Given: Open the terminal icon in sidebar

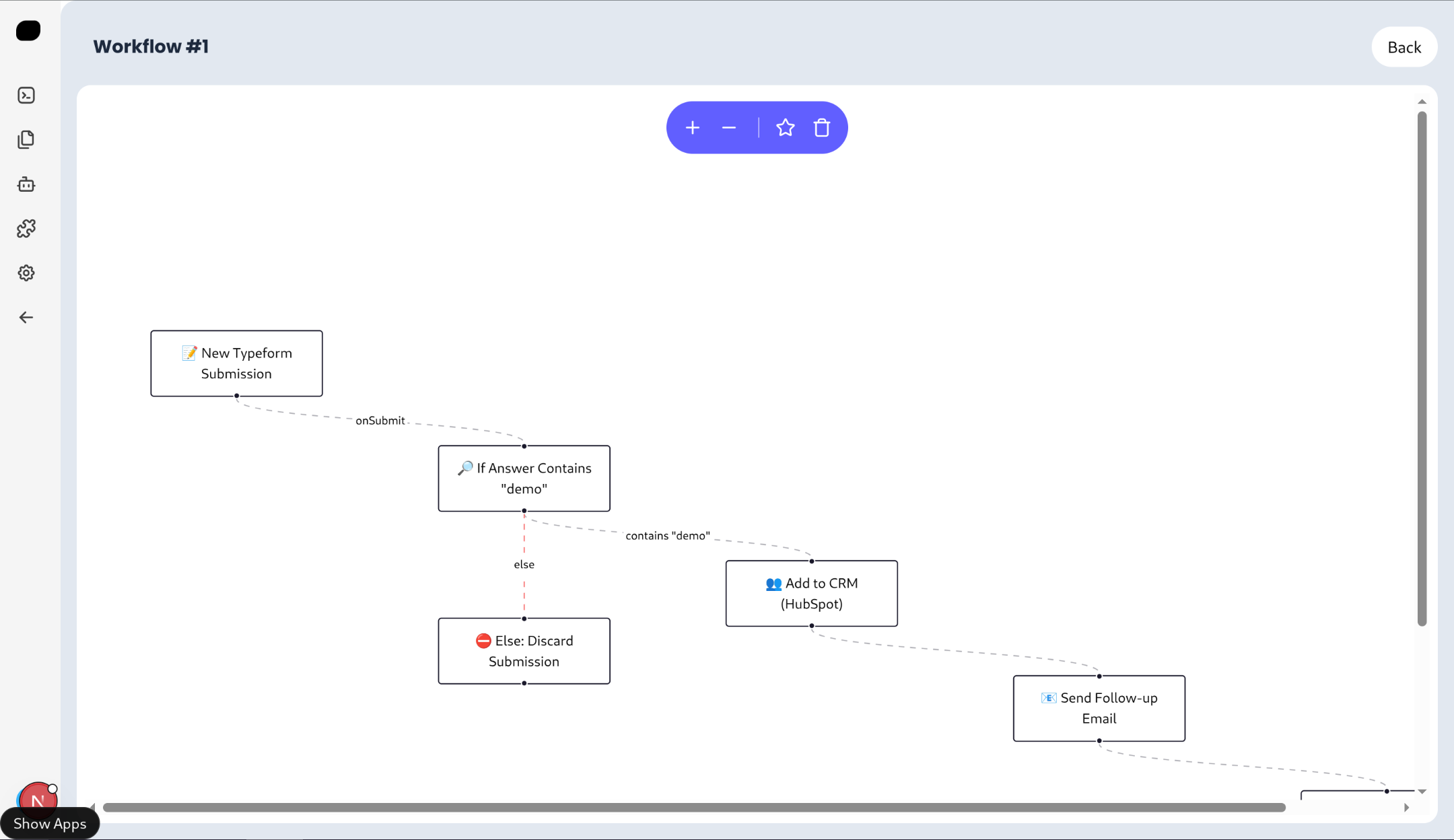Looking at the screenshot, I should [x=26, y=96].
